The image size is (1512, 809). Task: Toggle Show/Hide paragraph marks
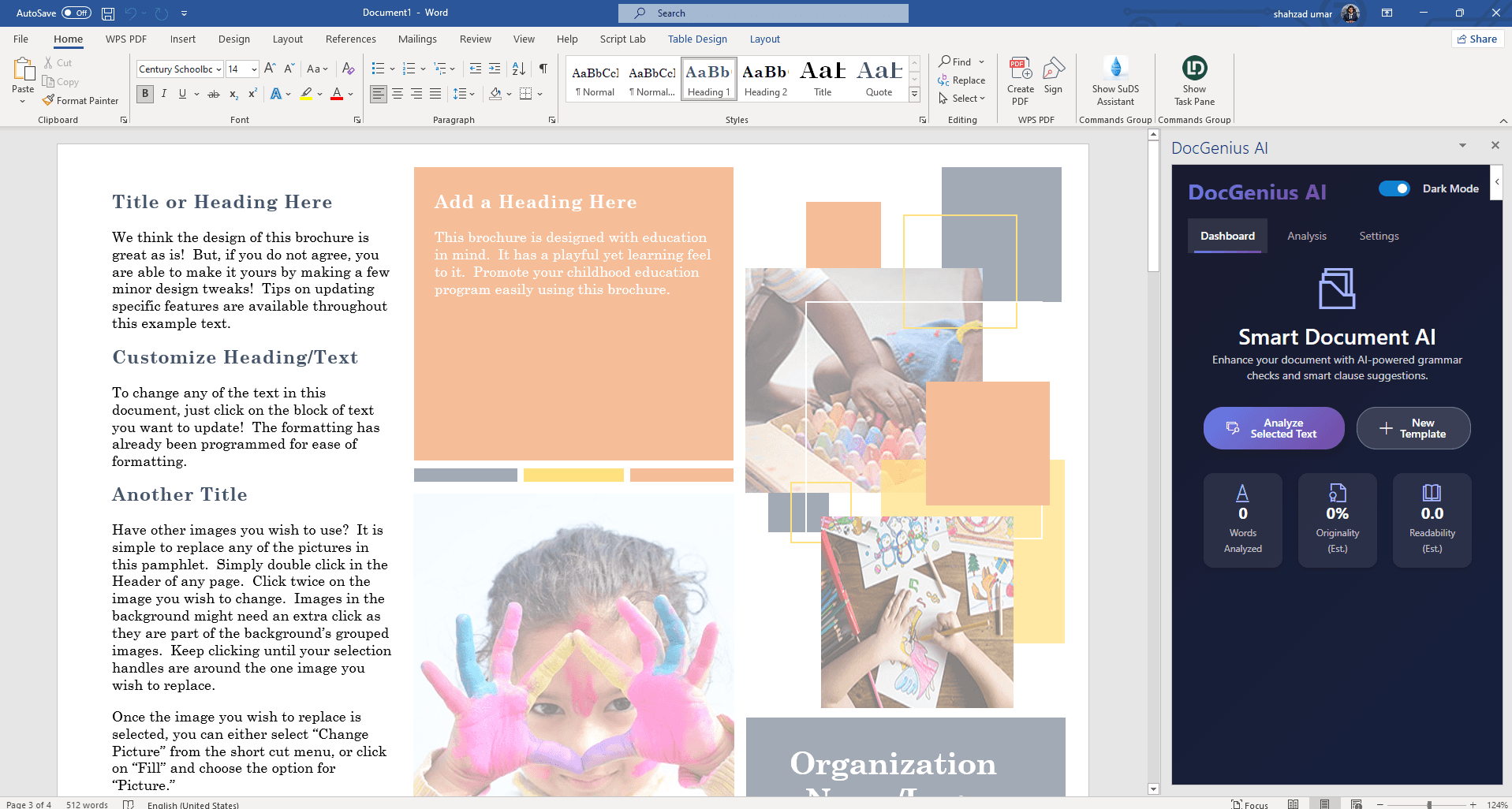point(543,69)
